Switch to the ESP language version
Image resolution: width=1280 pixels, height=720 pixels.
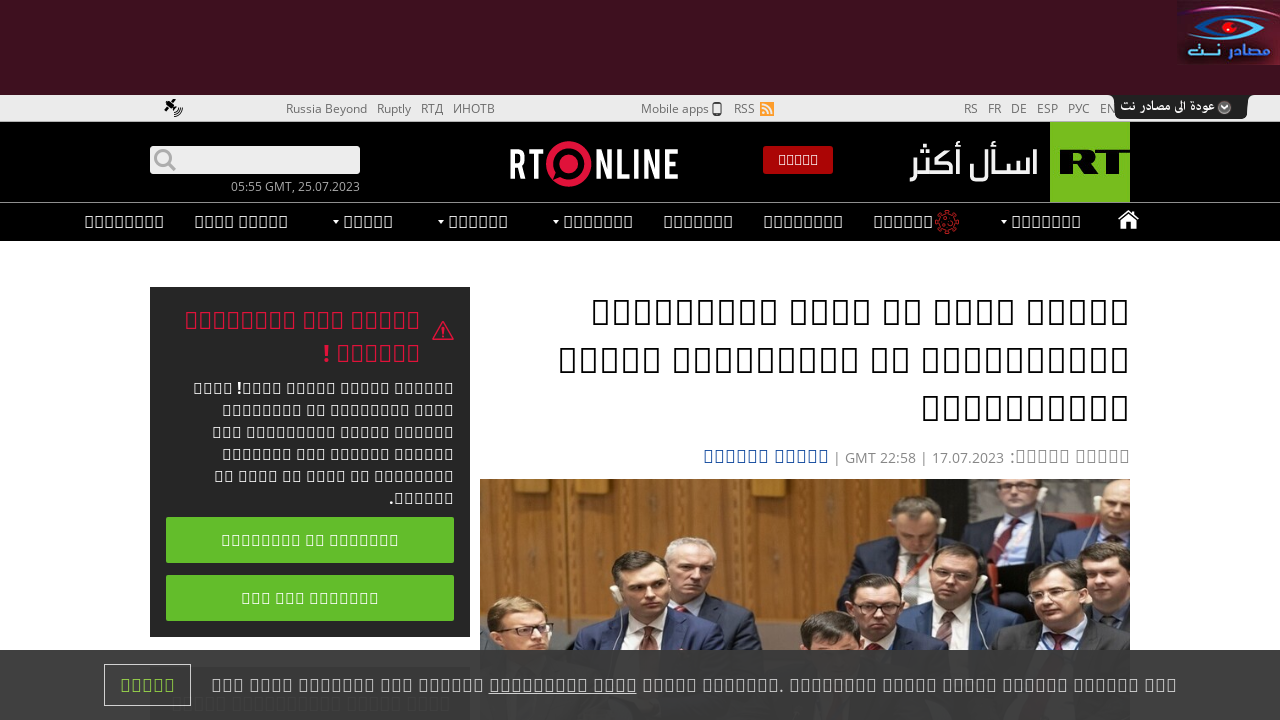click(x=1047, y=109)
